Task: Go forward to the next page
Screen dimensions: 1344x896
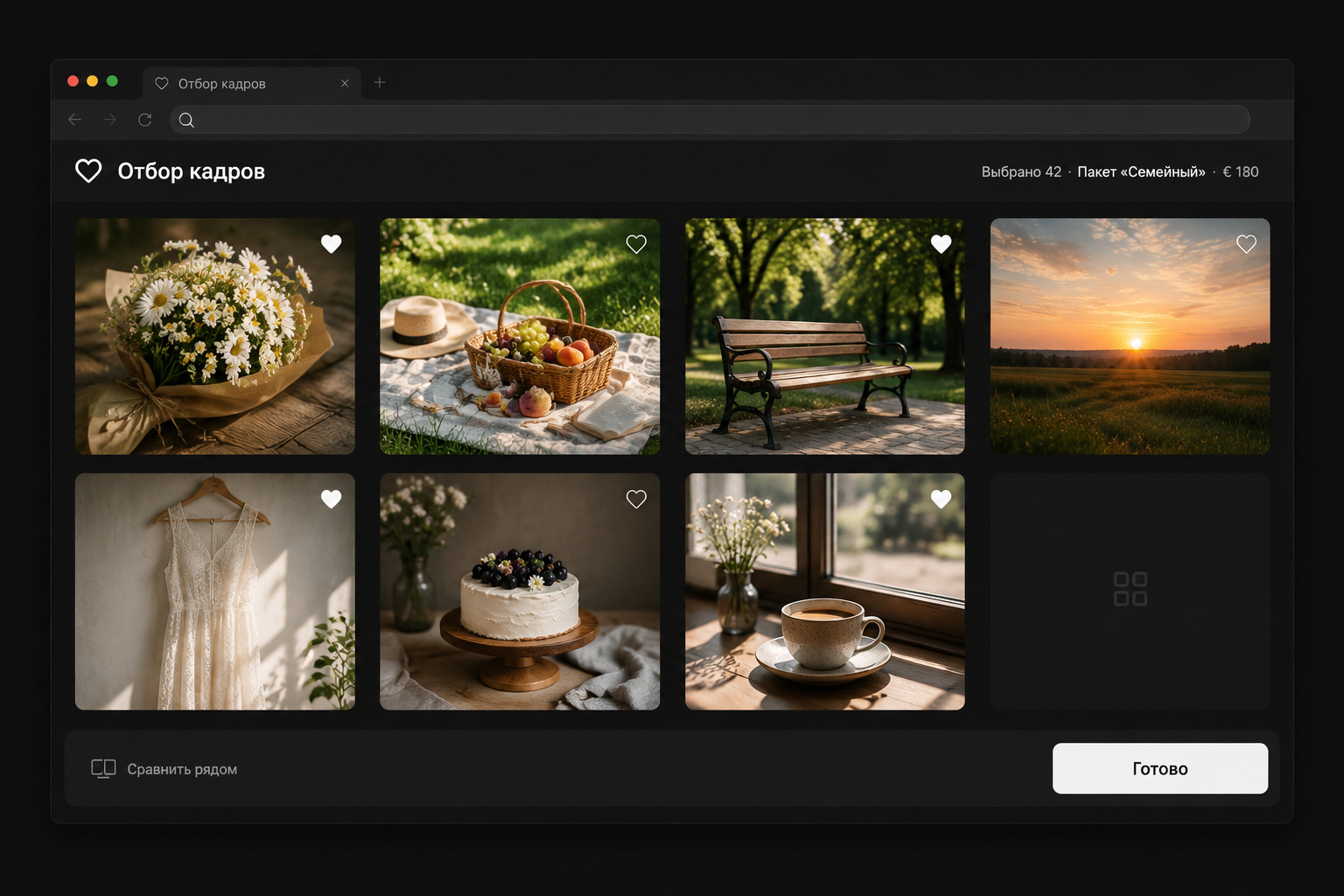Action: [109, 120]
